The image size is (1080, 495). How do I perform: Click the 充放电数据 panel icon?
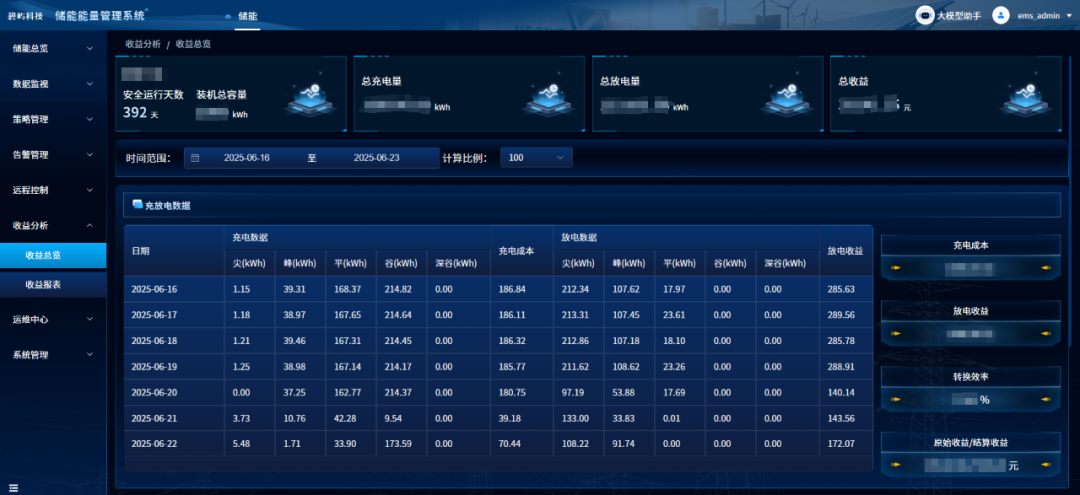[137, 204]
